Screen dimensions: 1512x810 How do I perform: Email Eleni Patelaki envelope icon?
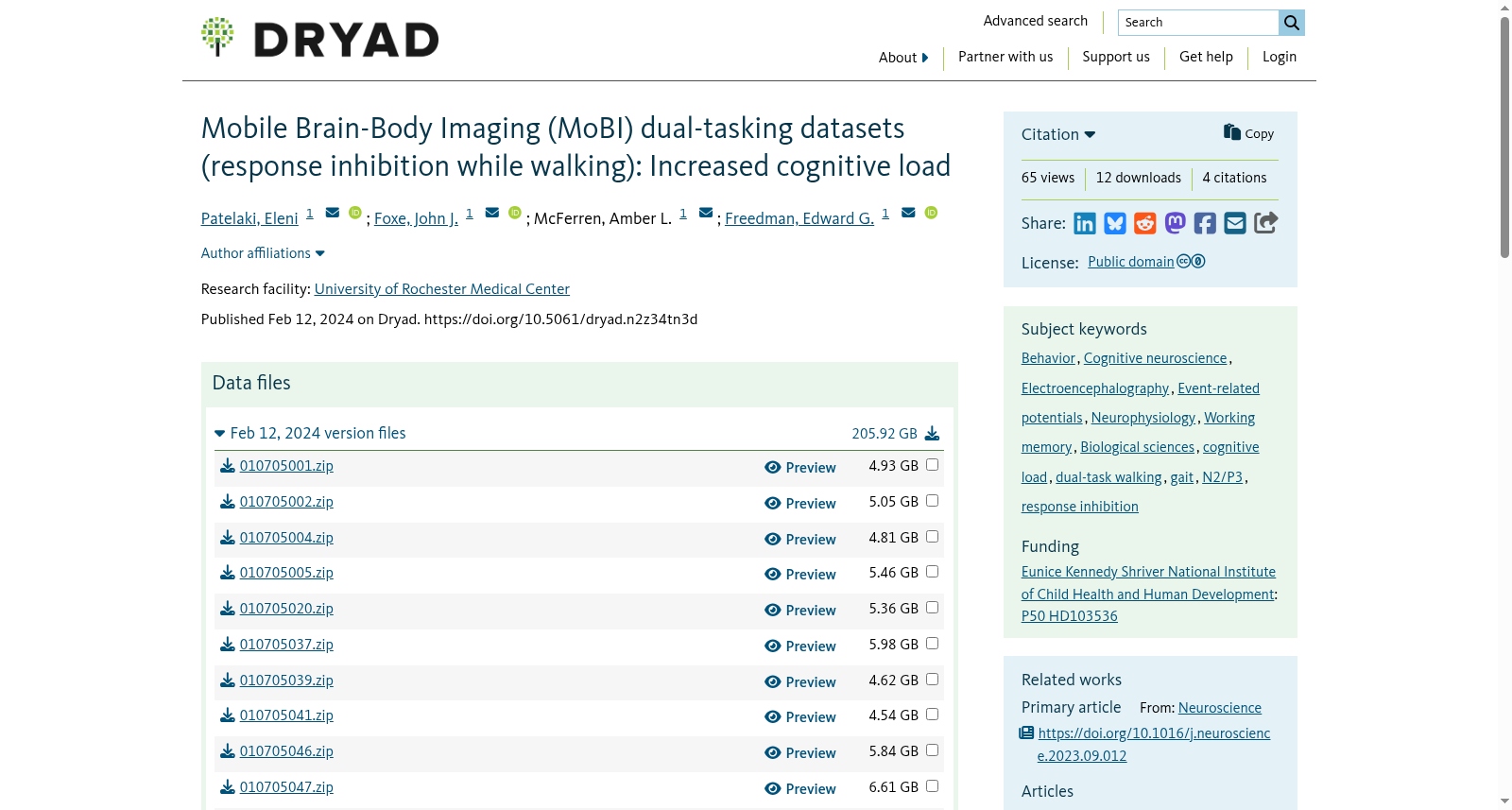click(x=333, y=213)
